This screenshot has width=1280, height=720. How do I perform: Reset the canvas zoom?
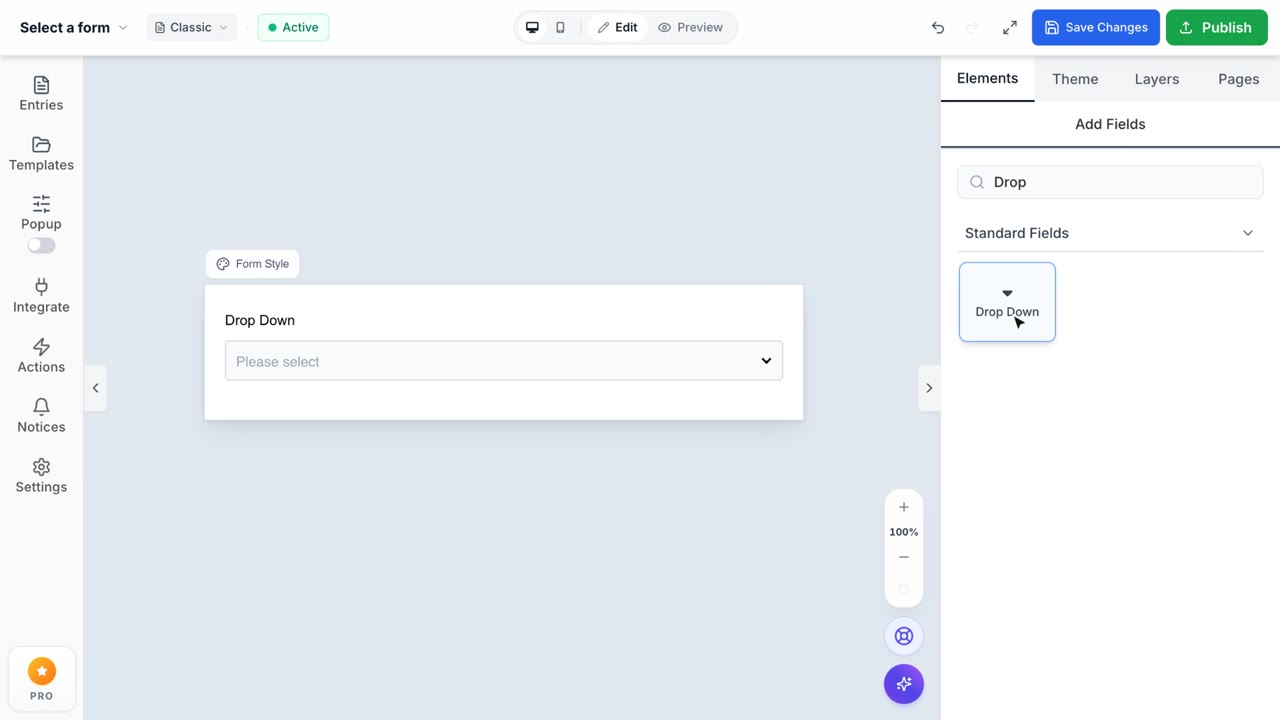[904, 589]
